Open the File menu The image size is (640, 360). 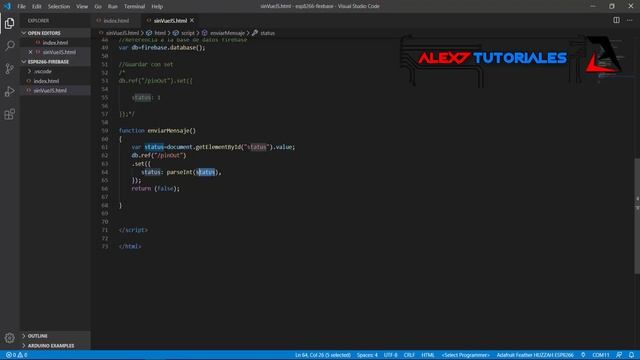click(x=21, y=7)
